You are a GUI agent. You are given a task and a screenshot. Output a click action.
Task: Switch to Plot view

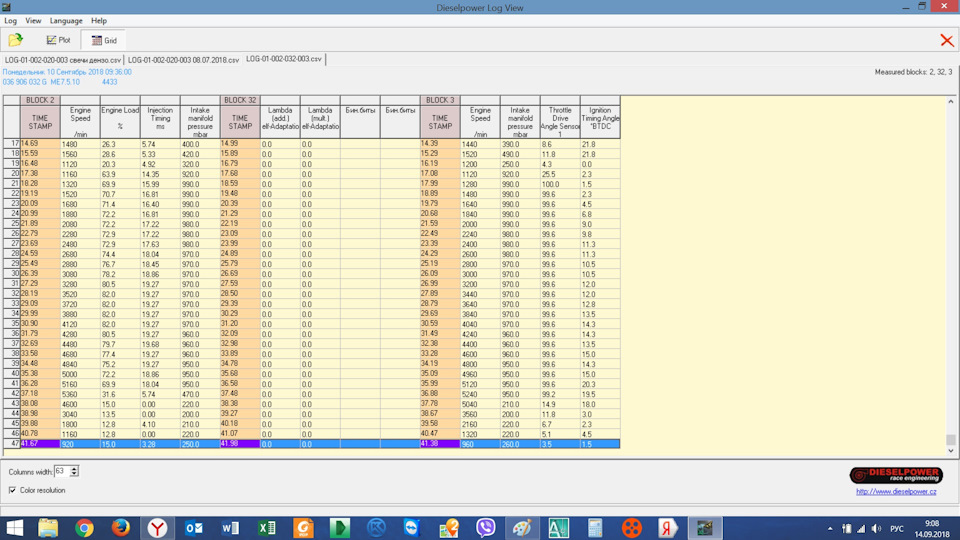(58, 41)
